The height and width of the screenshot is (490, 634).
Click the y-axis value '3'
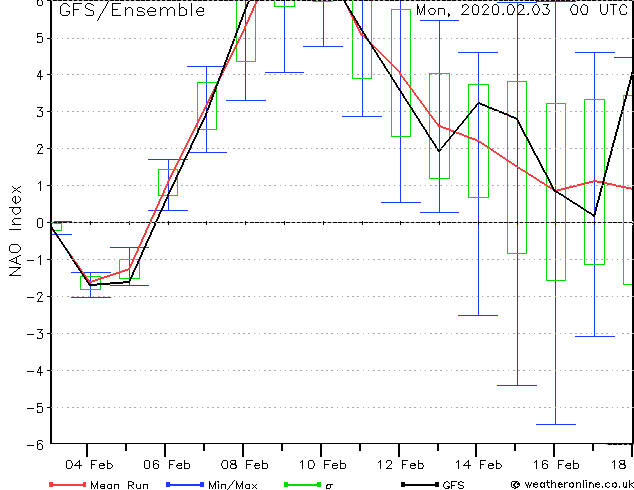point(39,112)
